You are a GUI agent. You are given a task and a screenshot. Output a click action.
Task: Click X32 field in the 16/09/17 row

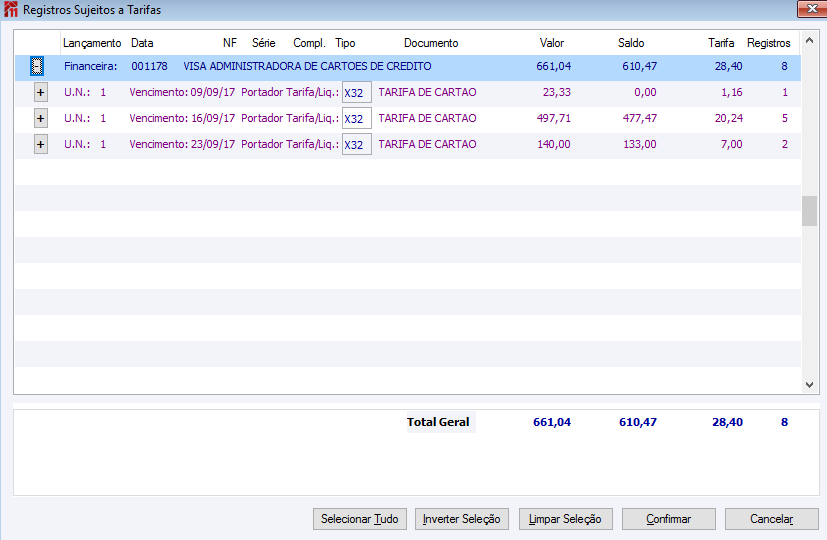(x=357, y=118)
